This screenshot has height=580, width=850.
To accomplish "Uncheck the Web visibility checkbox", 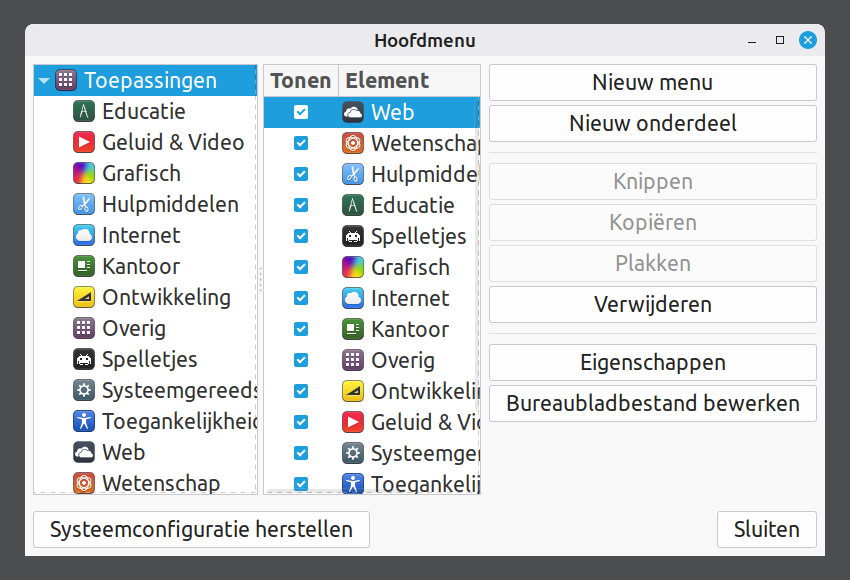I will (301, 112).
